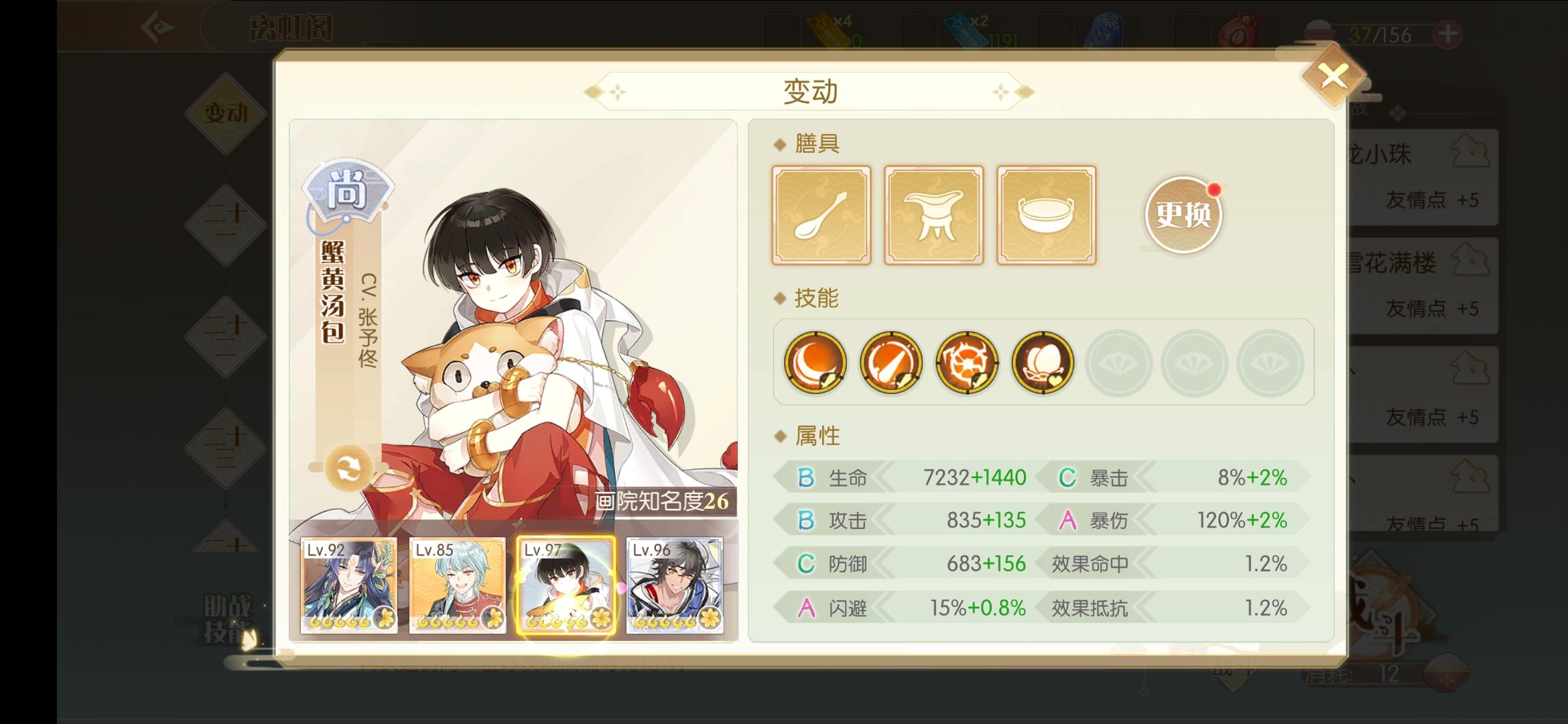The height and width of the screenshot is (724, 1568).
Task: Choose the Lv.92 character portrait
Action: pyautogui.click(x=348, y=585)
